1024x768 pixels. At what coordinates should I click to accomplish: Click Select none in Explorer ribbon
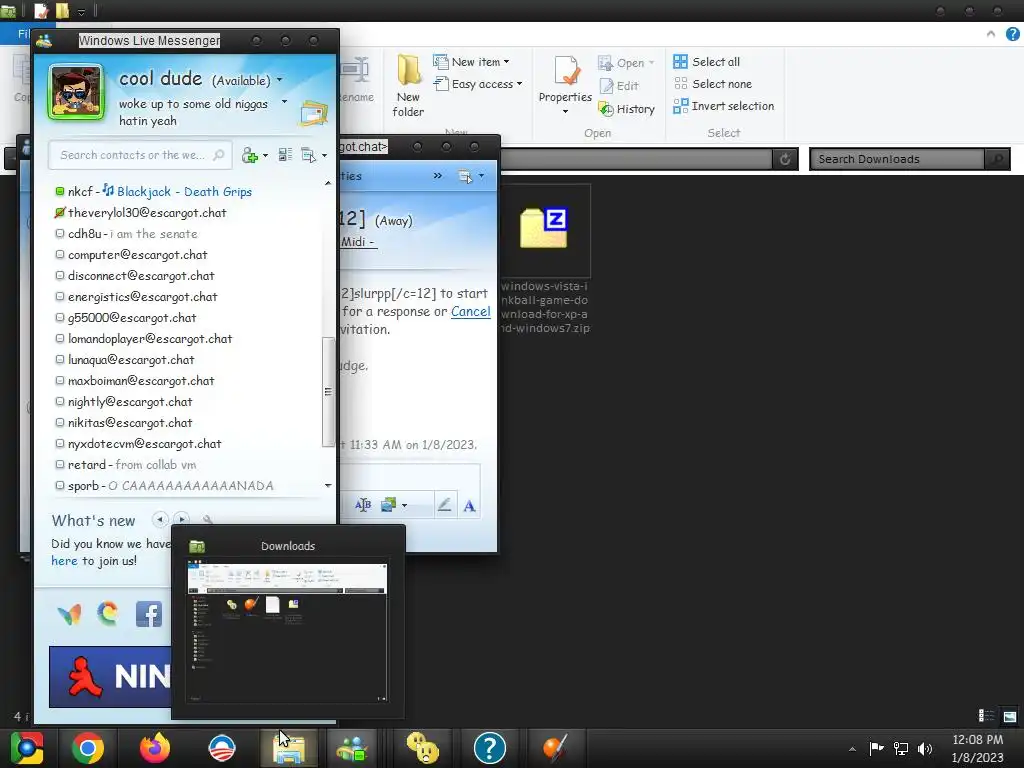[x=712, y=84]
